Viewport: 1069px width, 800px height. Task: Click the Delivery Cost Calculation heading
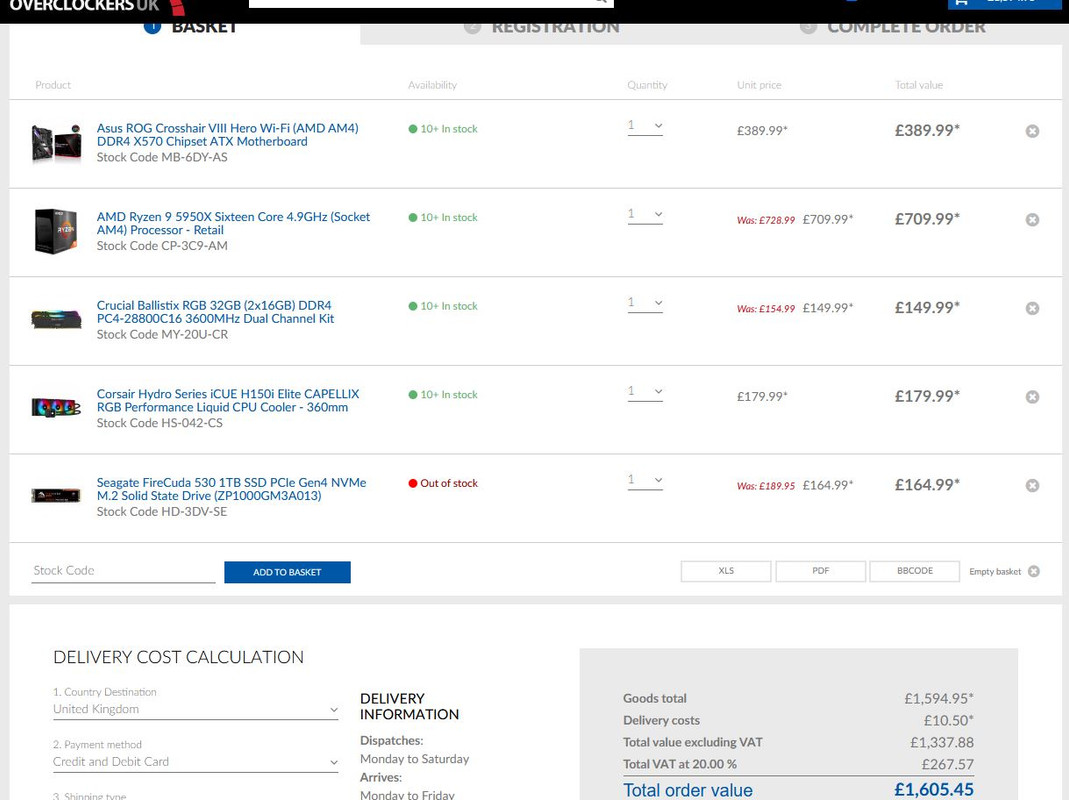pos(179,657)
